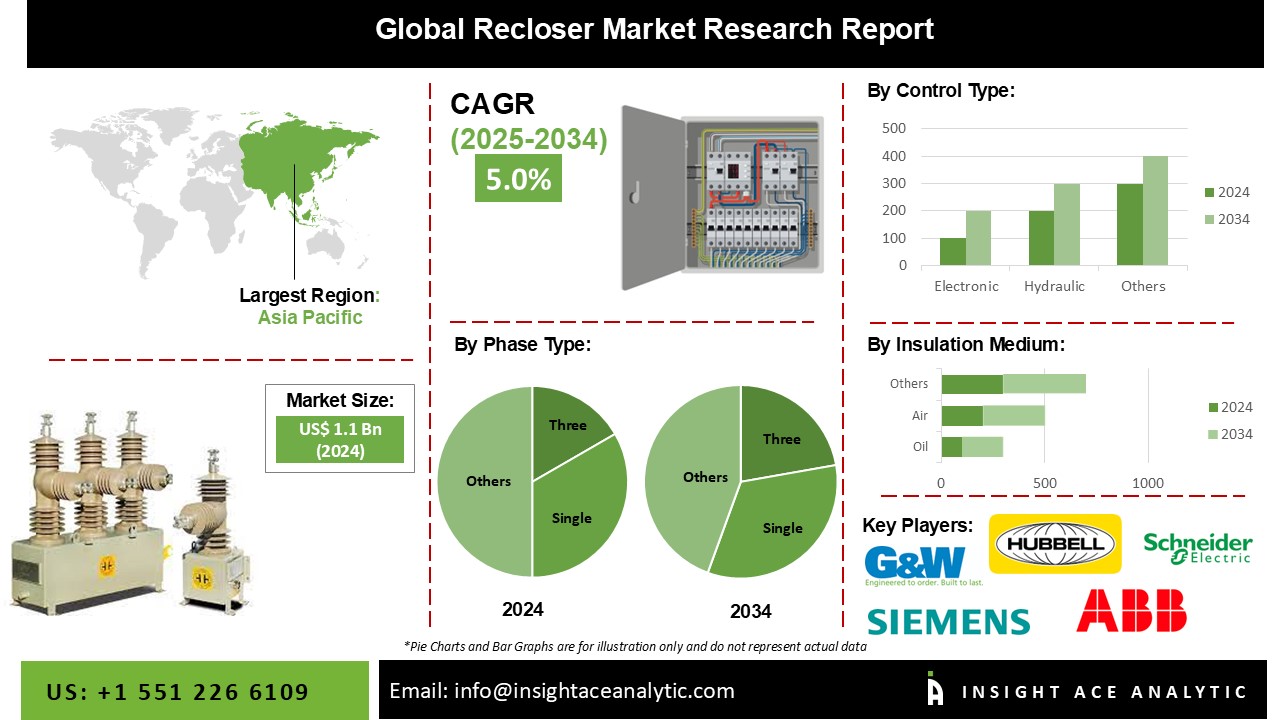Screen dimensions: 1280x720
Task: Click the Air axis label
Action: [x=920, y=415]
